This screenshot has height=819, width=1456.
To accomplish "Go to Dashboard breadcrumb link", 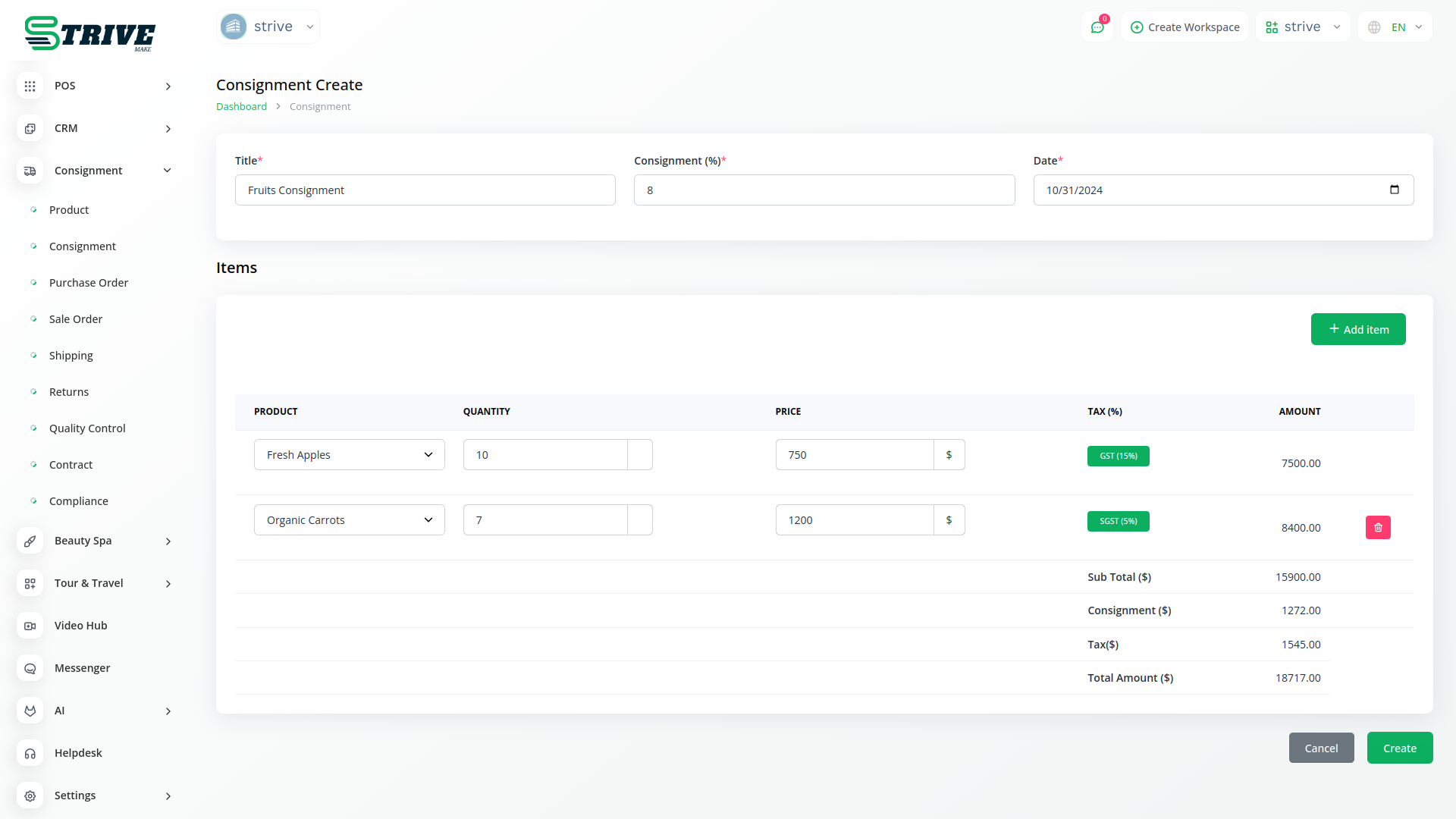I will click(241, 107).
